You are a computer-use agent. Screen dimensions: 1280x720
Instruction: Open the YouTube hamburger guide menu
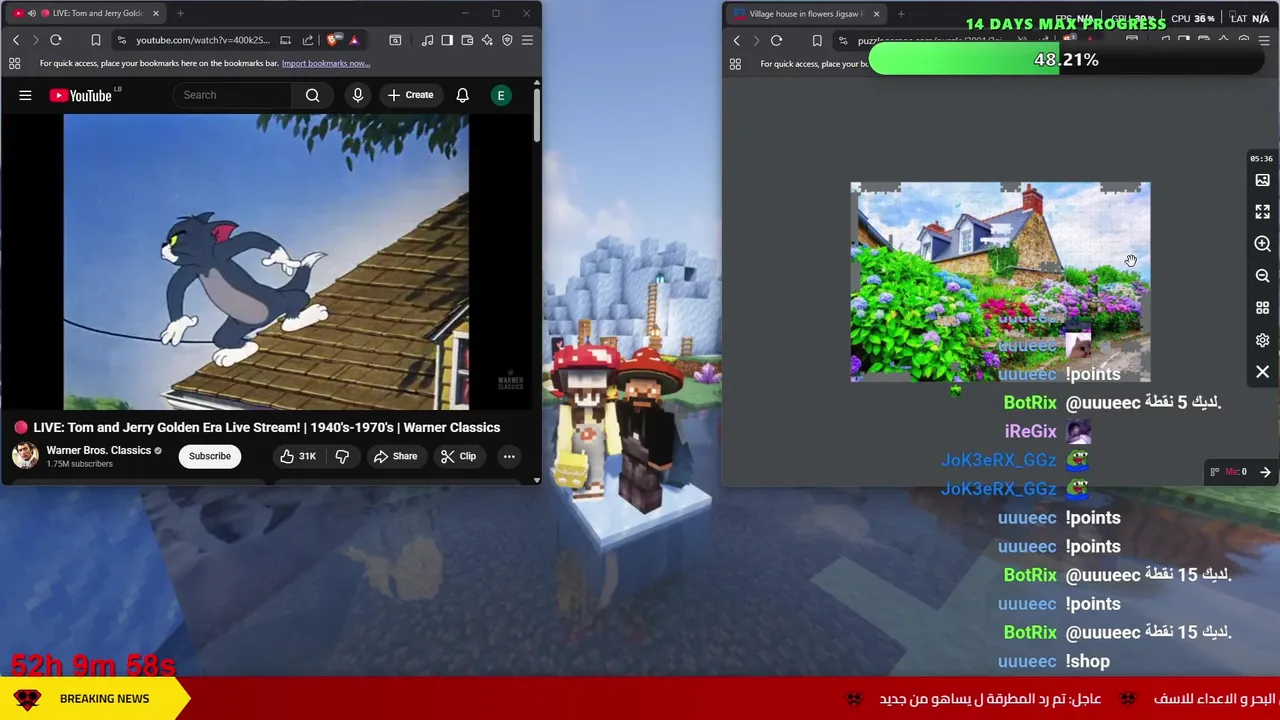pyautogui.click(x=25, y=95)
